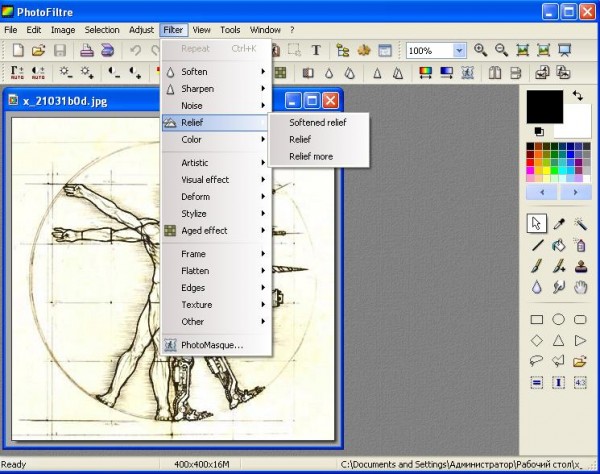Expand the Deform submenu
Screen dimensions: 600x474
click(216, 197)
